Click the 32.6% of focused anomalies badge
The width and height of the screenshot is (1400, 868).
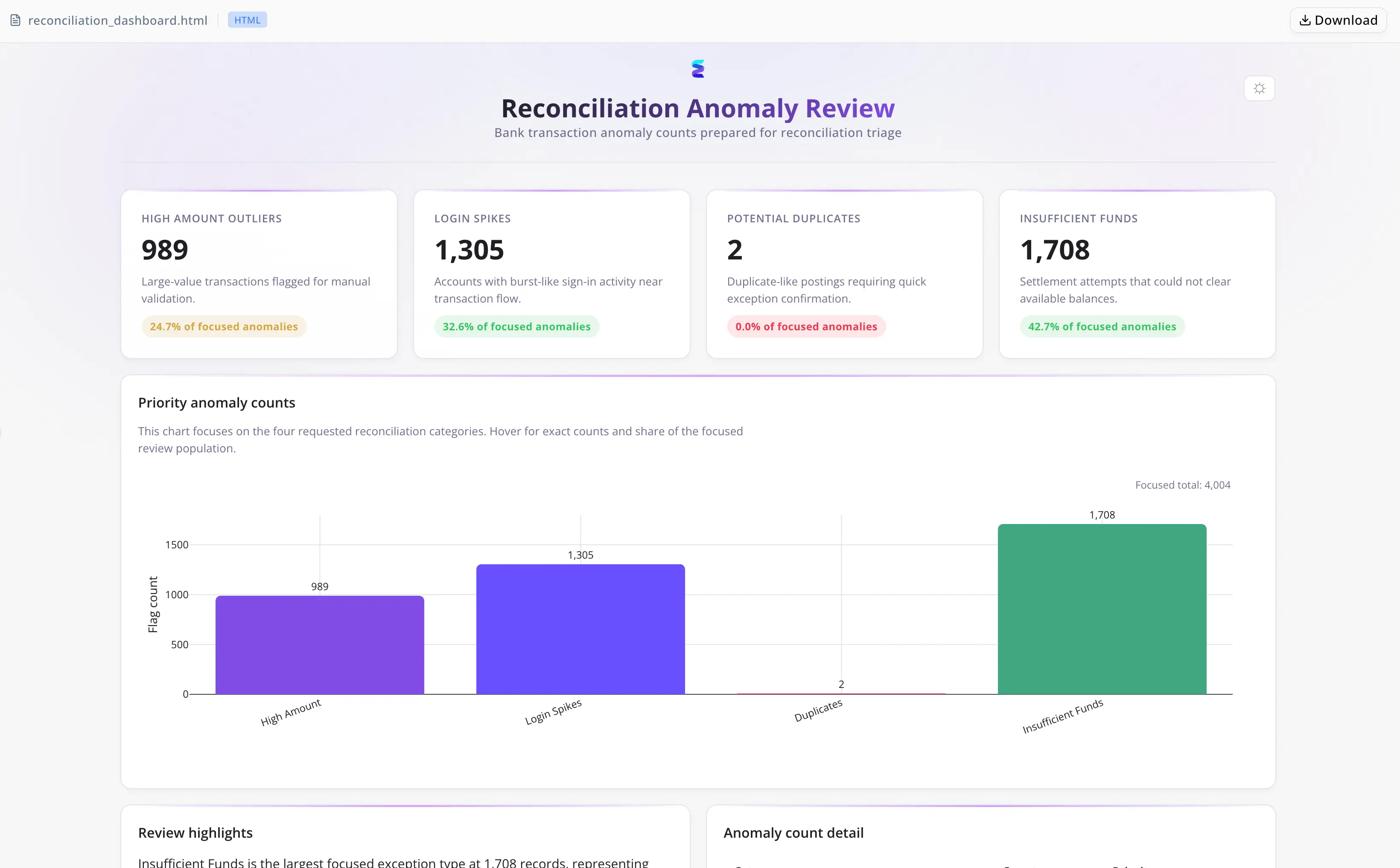tap(516, 326)
